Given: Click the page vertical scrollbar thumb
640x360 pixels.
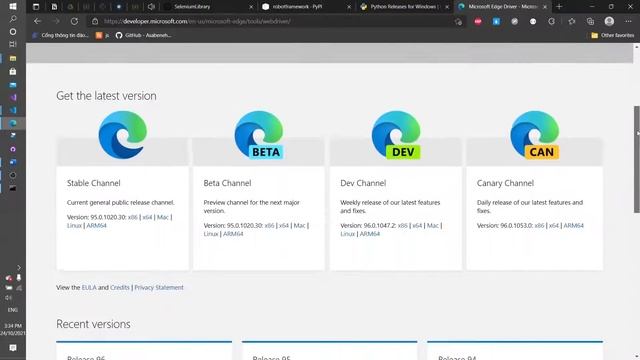Looking at the screenshot, I should (x=636, y=159).
